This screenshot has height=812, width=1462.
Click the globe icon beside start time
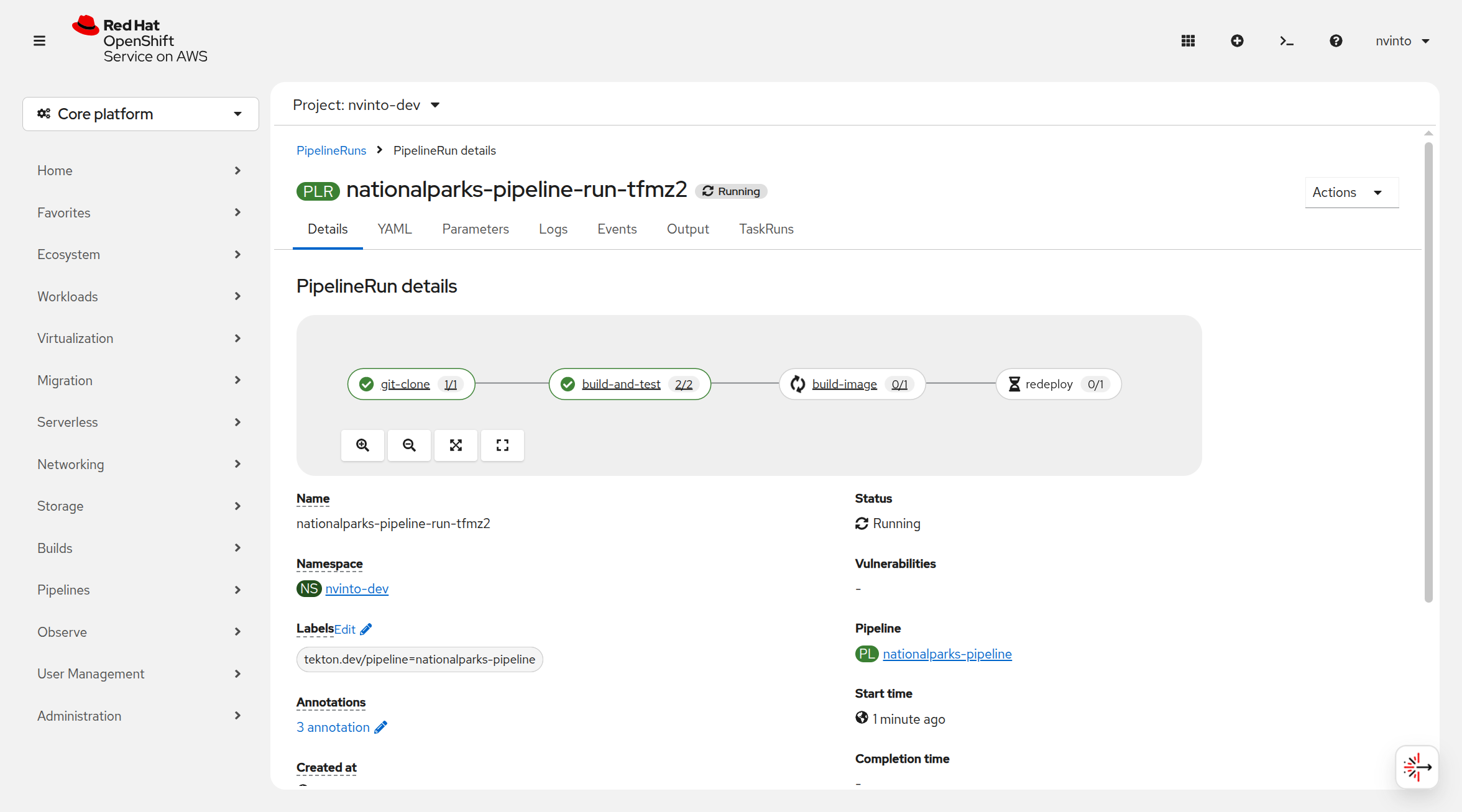(862, 718)
